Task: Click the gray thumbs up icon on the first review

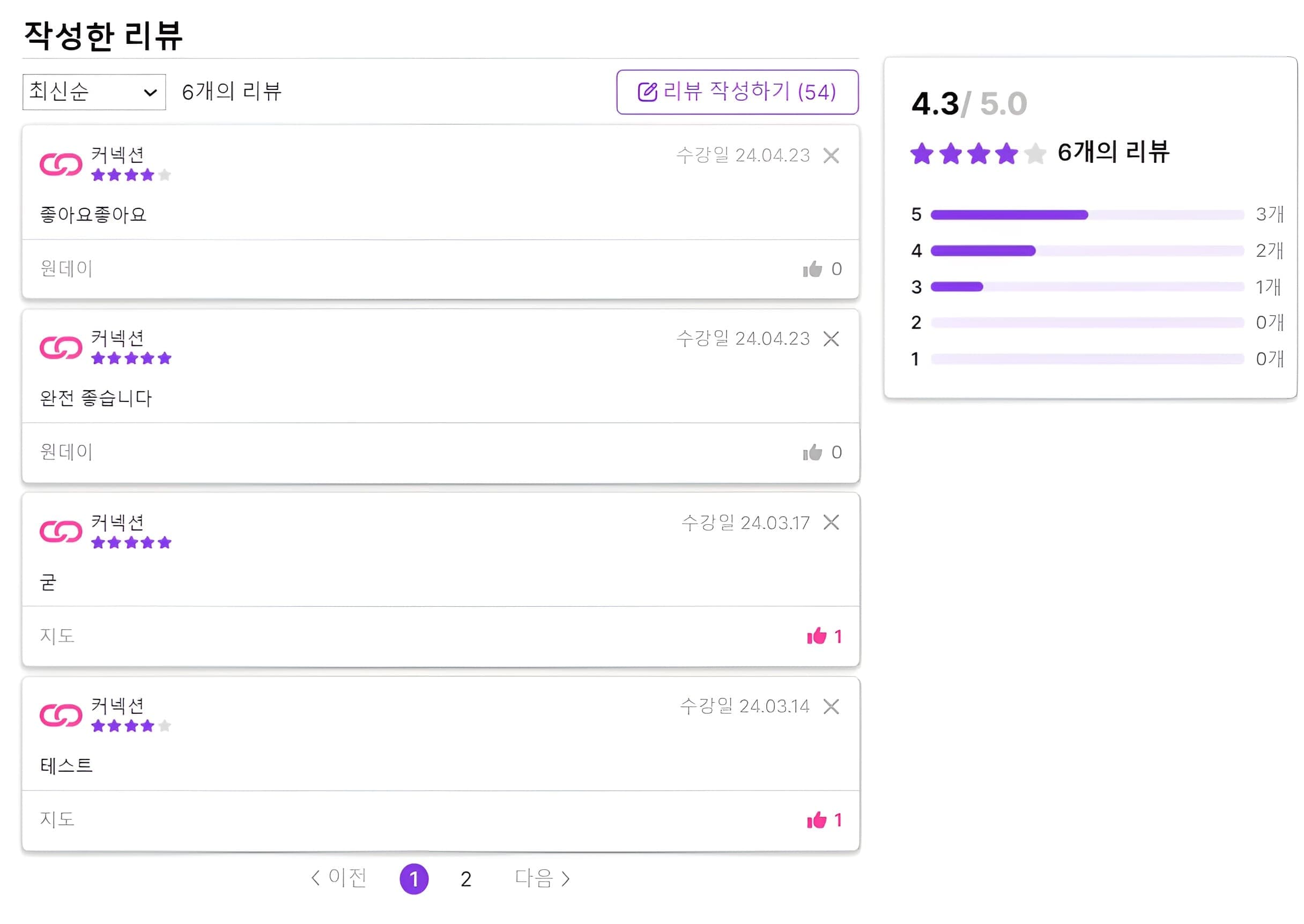Action: 812,269
